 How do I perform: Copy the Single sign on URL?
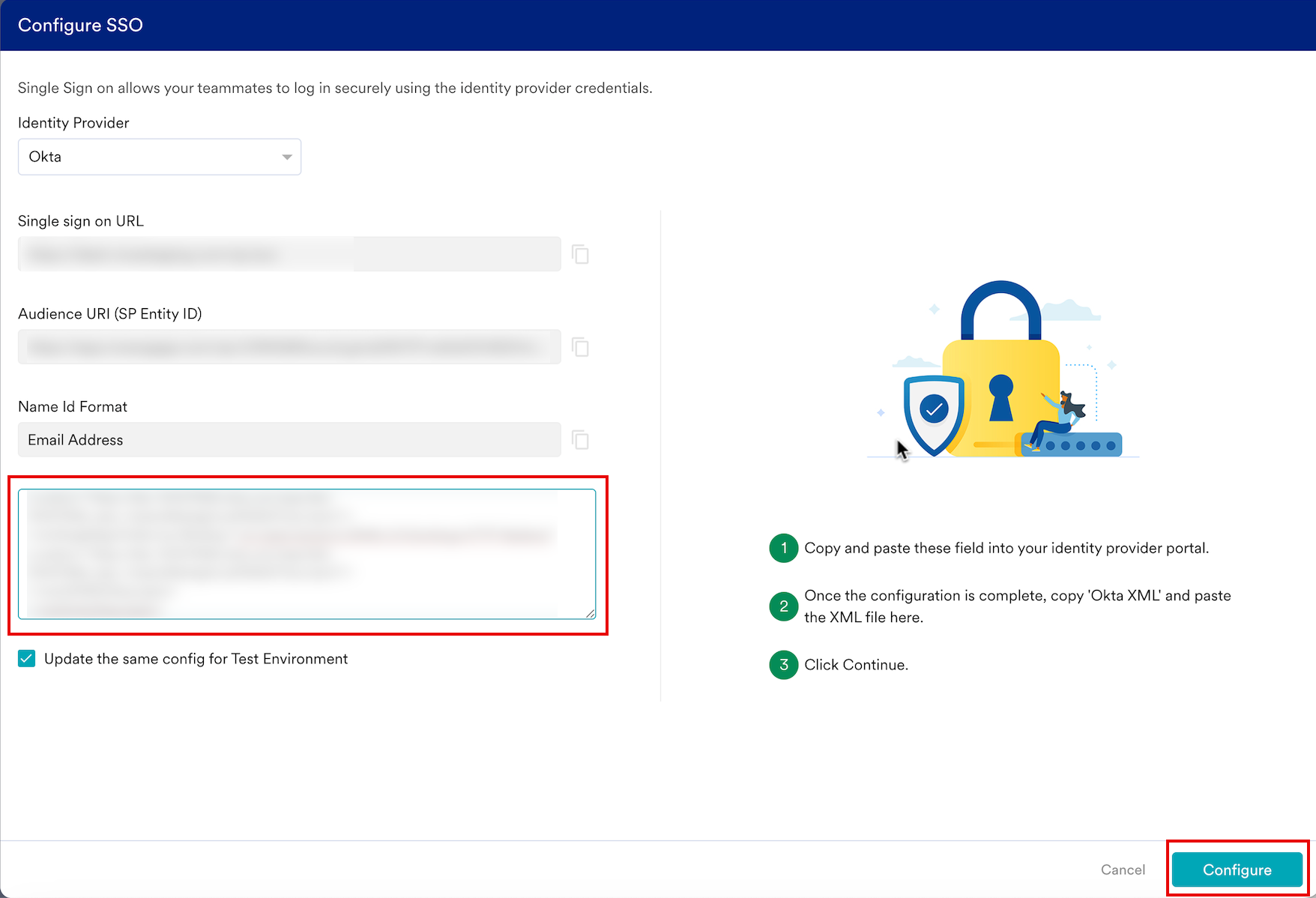coord(580,255)
